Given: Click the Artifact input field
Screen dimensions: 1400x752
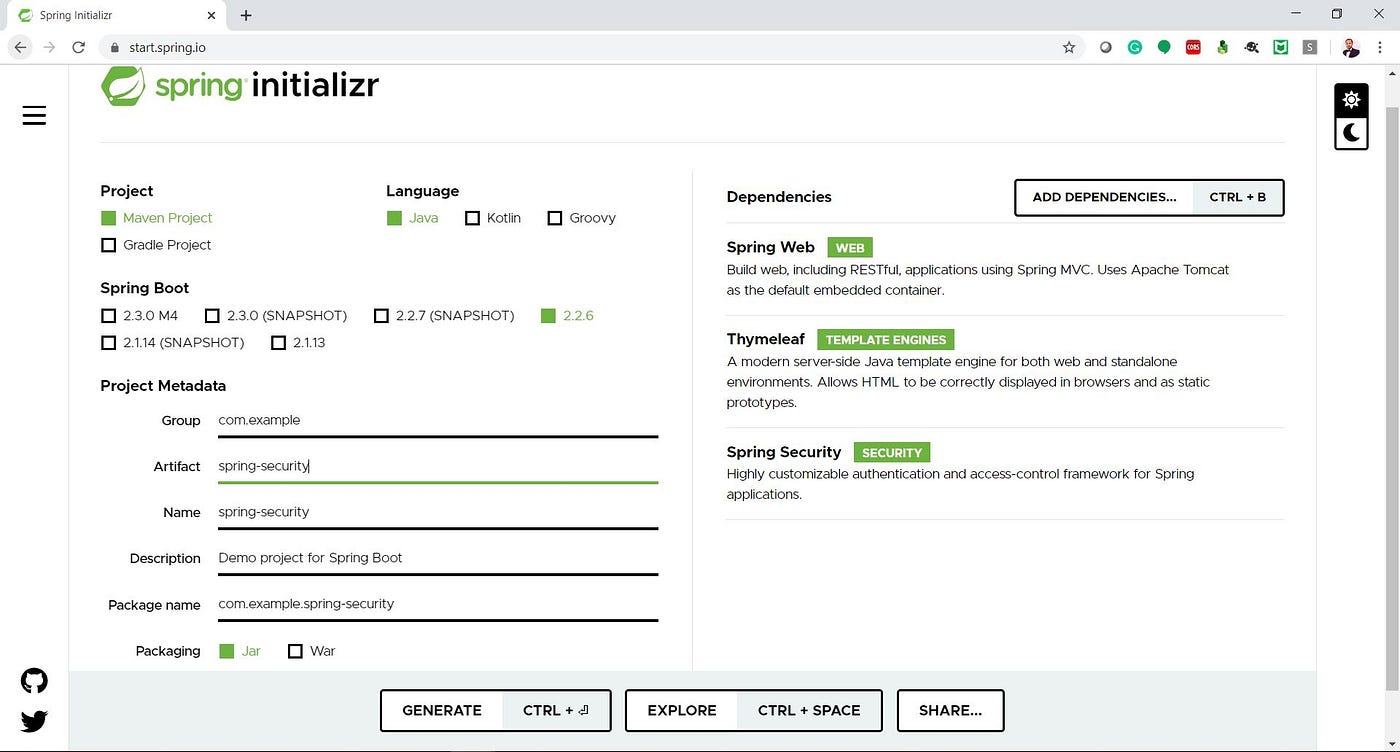Looking at the screenshot, I should 438,467.
